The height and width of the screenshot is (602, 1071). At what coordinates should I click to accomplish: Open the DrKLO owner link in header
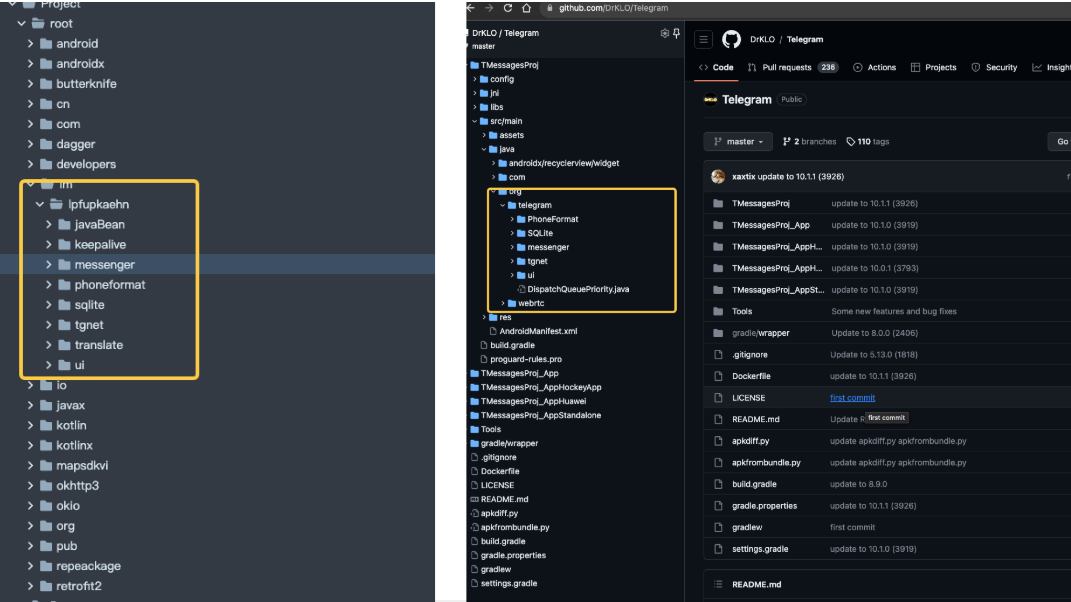click(762, 40)
